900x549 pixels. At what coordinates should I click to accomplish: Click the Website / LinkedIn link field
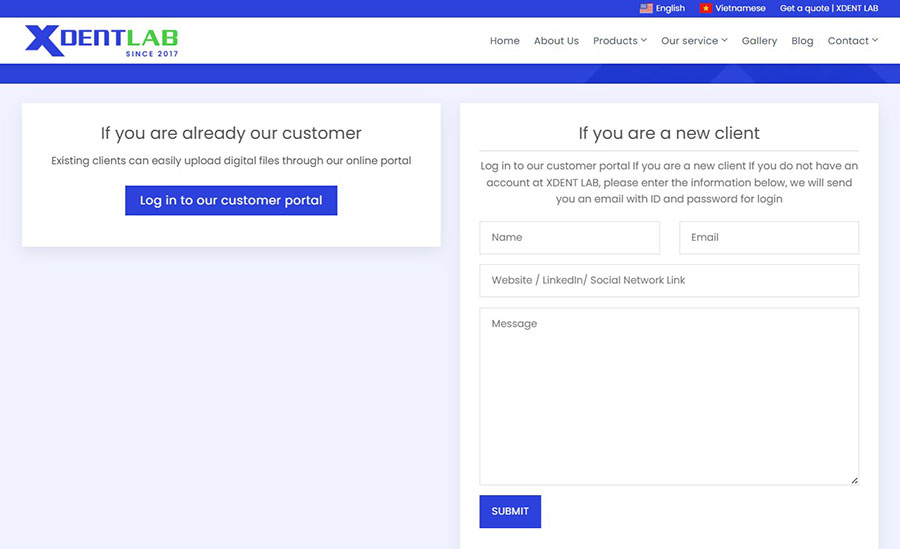(669, 281)
